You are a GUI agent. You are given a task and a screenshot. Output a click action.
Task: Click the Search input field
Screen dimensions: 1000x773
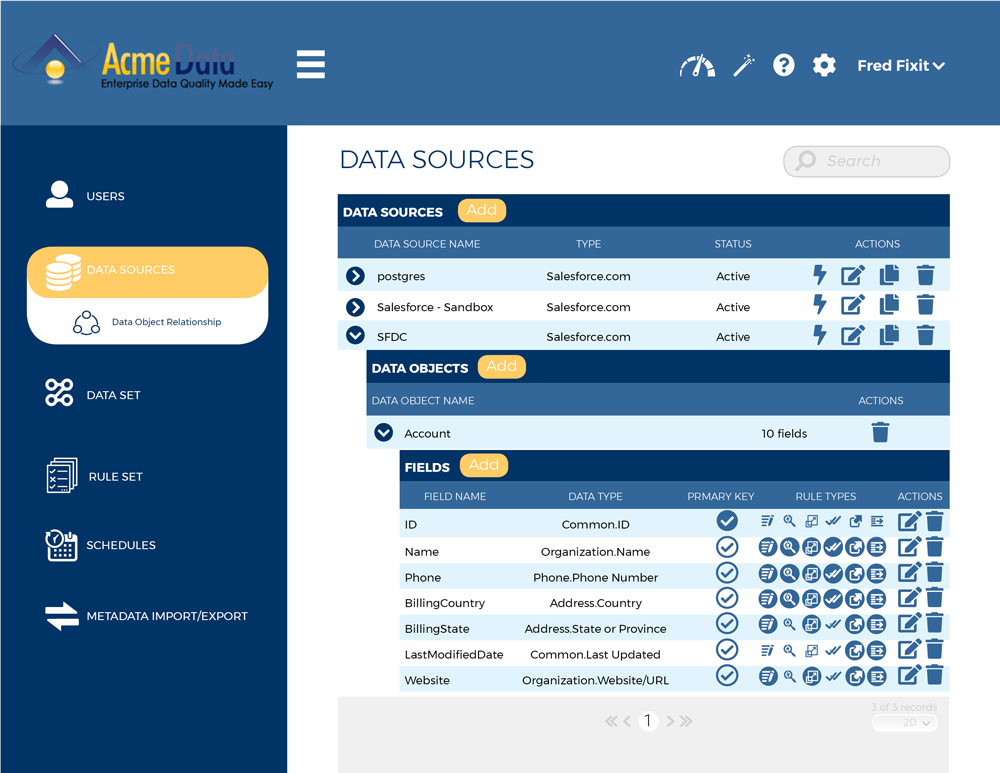point(866,161)
